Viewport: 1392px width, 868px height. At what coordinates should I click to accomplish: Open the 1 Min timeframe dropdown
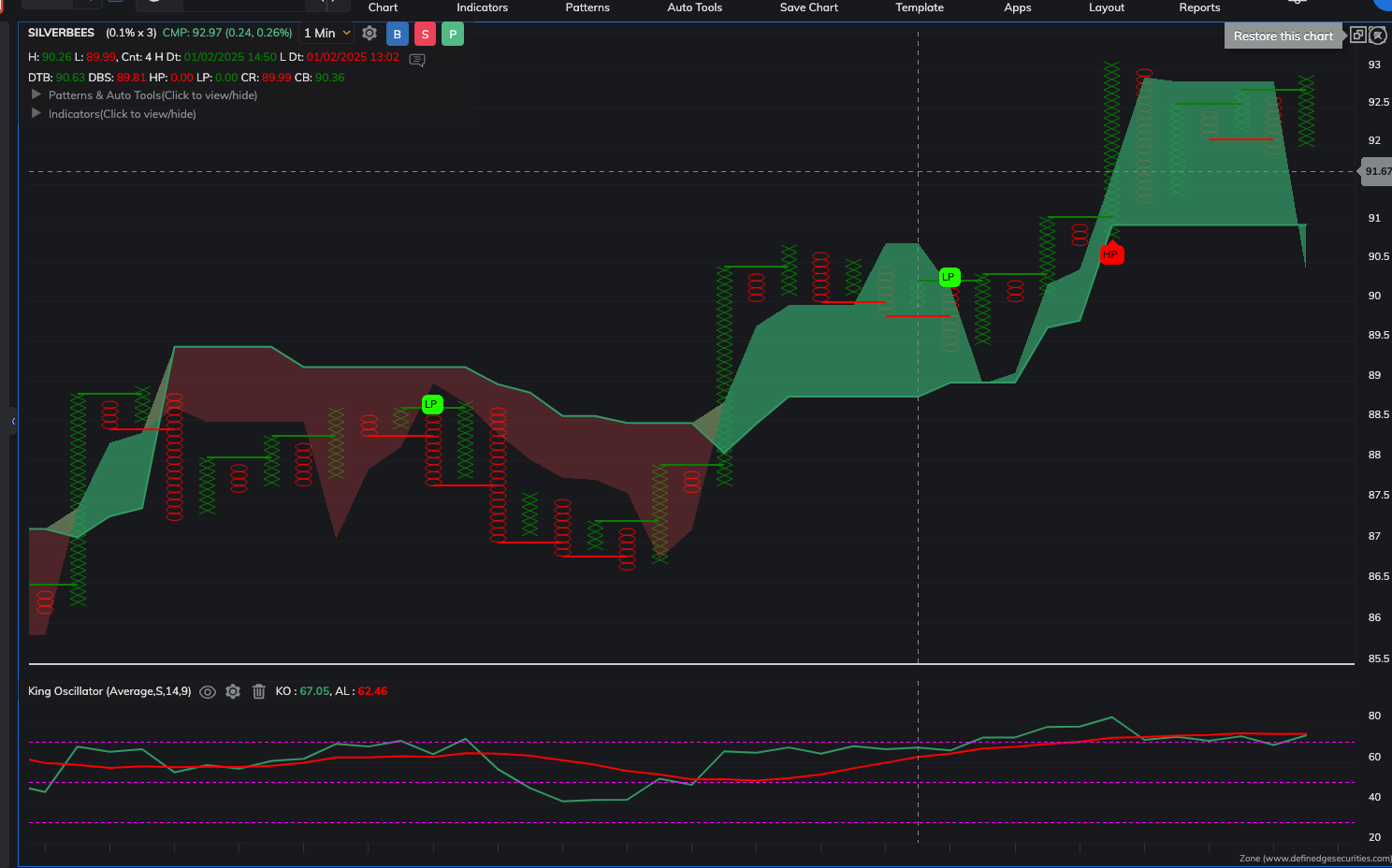click(327, 33)
